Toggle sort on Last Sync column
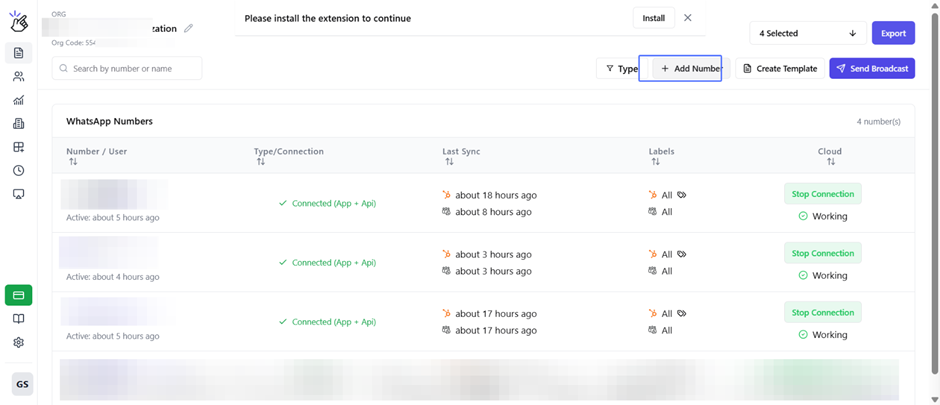 tap(449, 162)
